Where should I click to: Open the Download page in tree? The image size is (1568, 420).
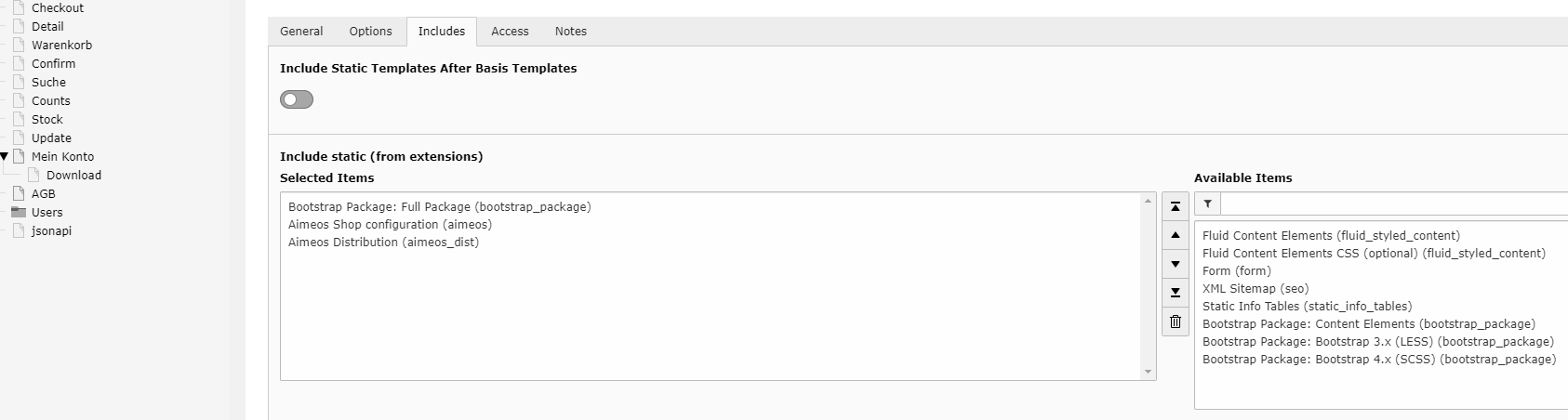pos(73,175)
